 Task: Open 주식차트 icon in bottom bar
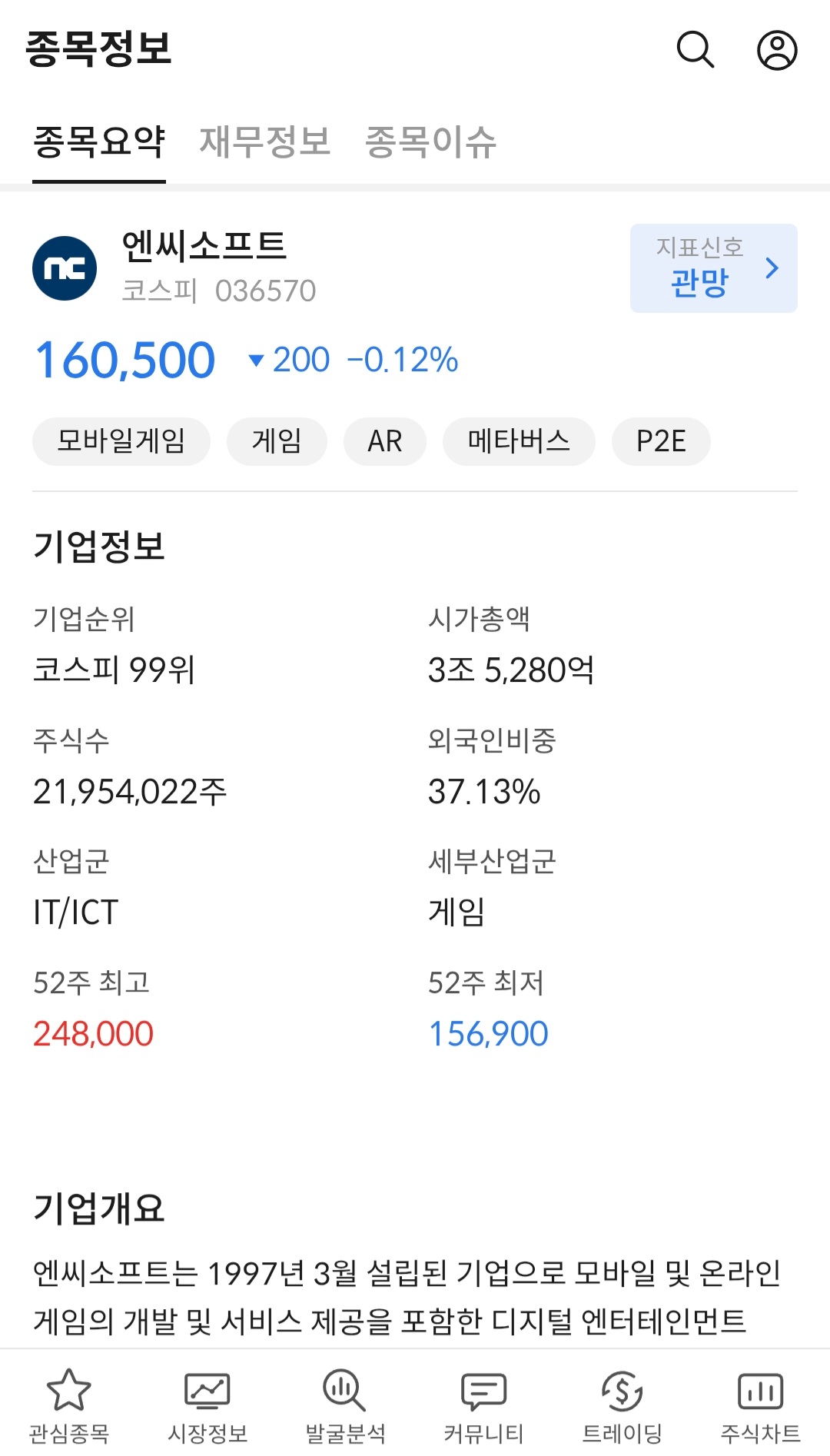(x=760, y=1391)
